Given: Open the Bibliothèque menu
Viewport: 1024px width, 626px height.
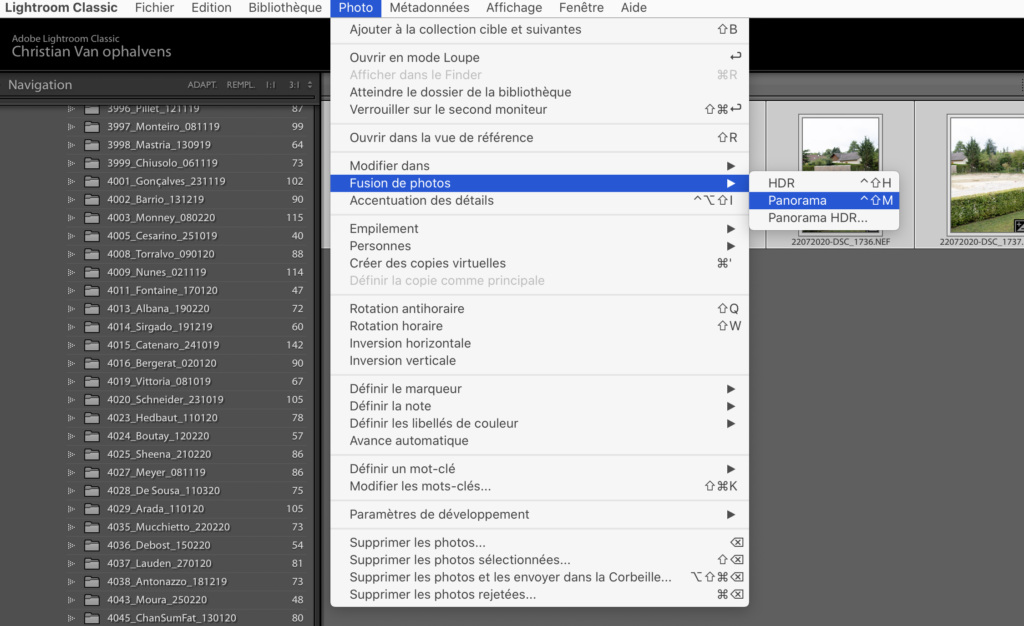Looking at the screenshot, I should [x=285, y=8].
